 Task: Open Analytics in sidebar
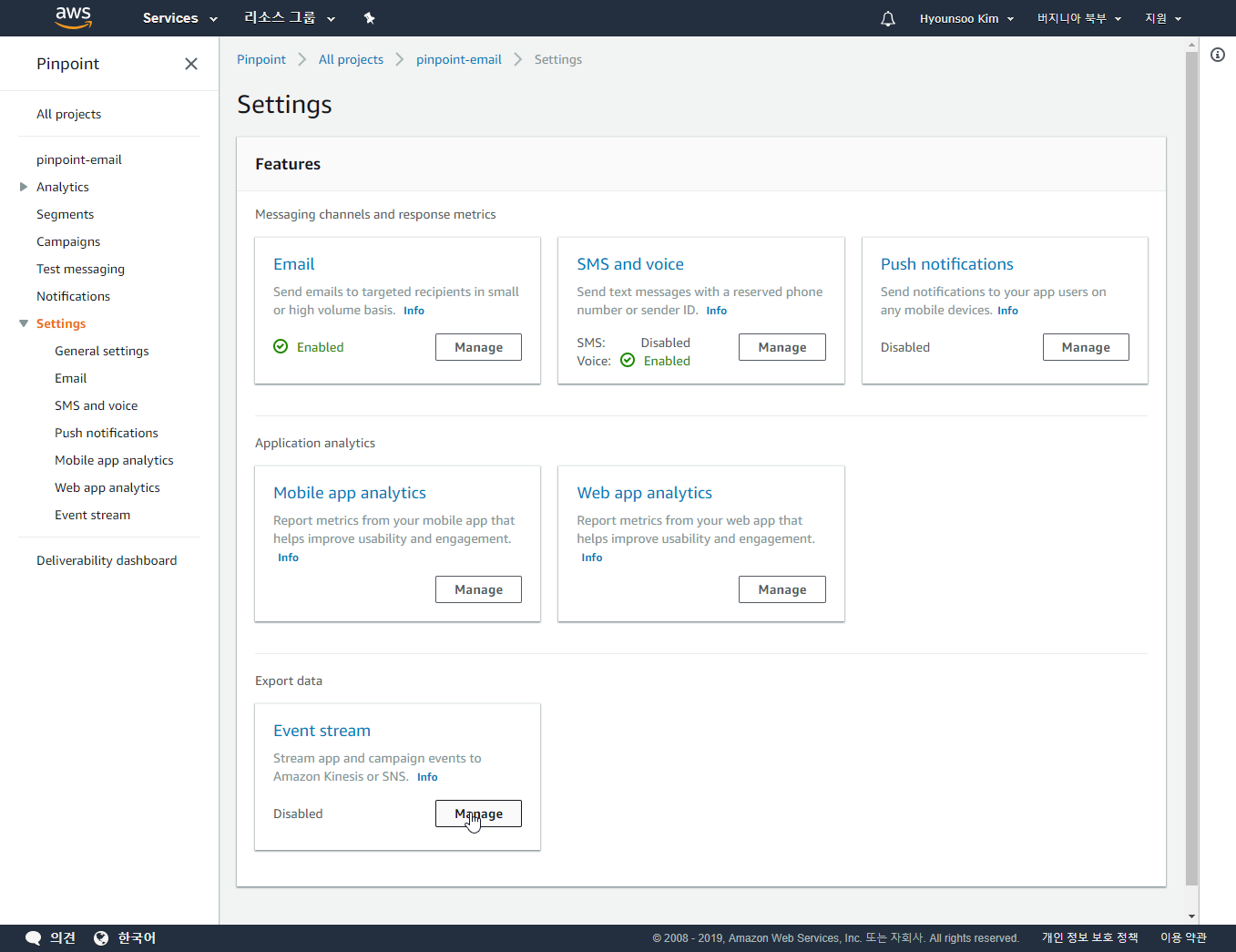point(63,187)
